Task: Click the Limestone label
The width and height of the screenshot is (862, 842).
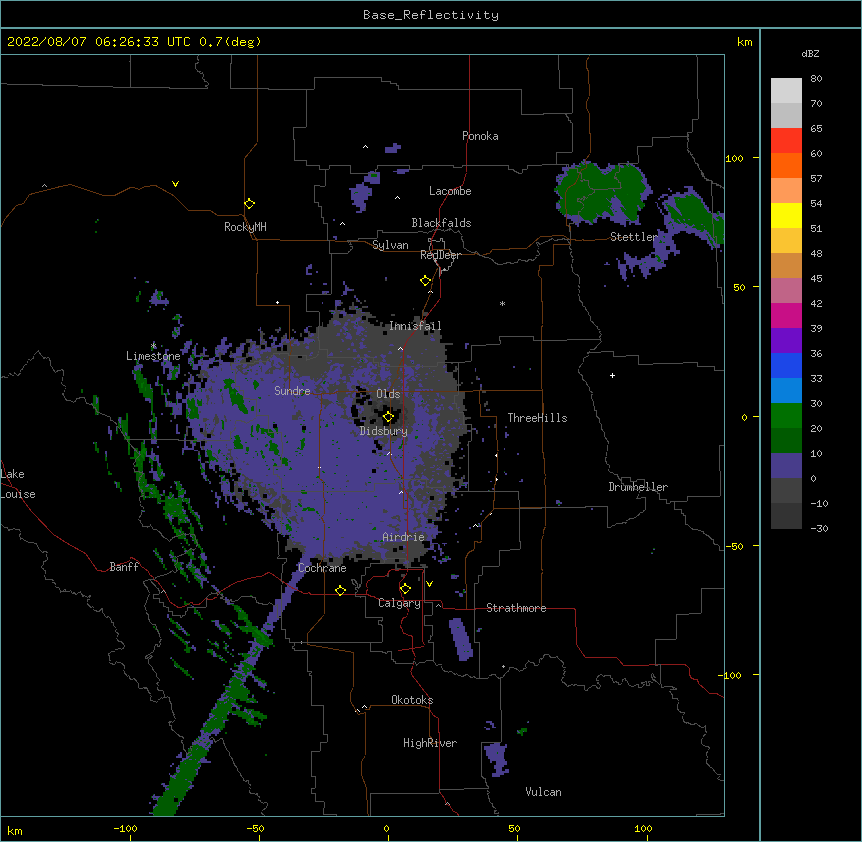Action: click(x=153, y=356)
